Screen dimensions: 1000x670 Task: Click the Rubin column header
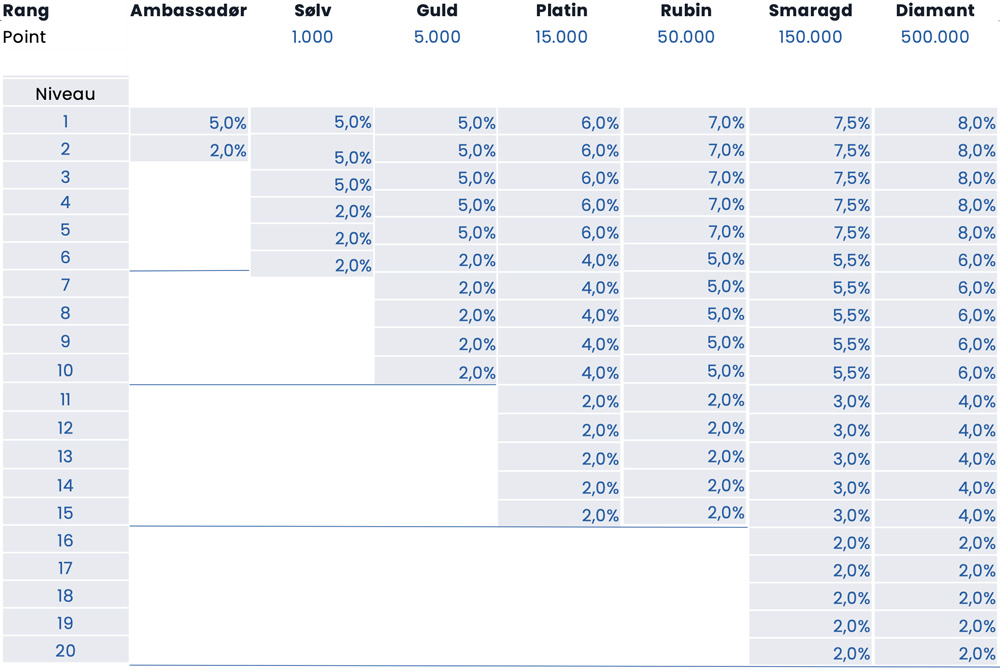pyautogui.click(x=686, y=11)
